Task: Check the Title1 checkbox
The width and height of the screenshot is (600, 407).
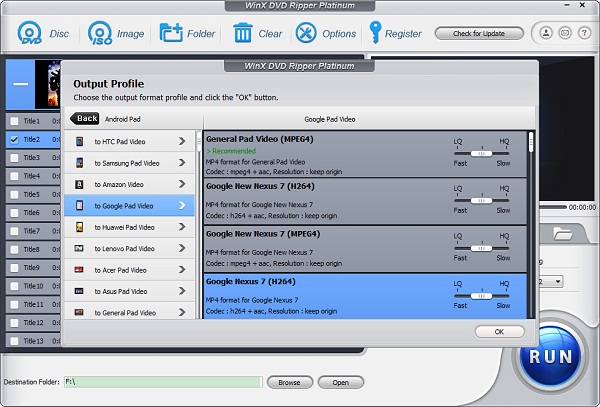Action: click(14, 121)
